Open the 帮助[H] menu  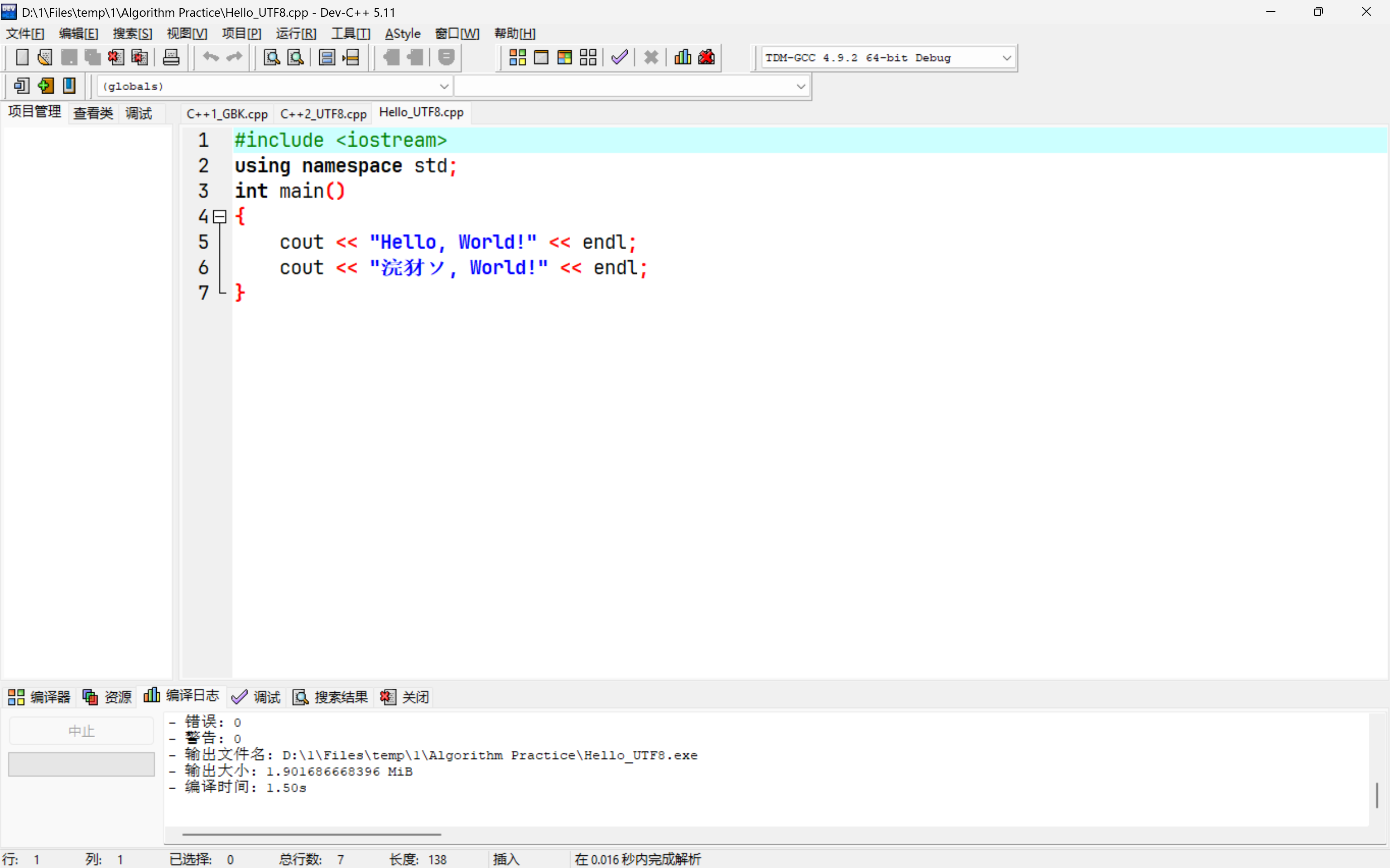tap(515, 34)
